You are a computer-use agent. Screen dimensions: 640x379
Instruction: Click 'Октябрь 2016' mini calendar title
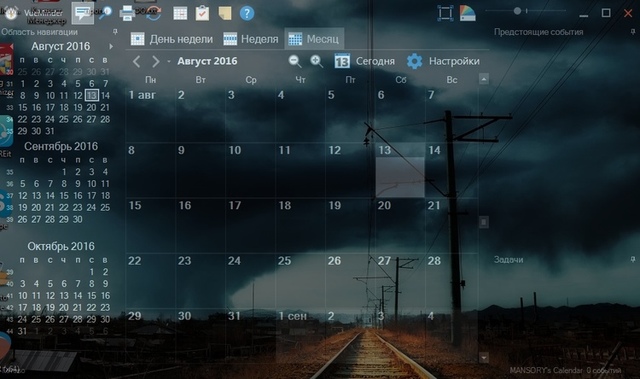pos(61,246)
